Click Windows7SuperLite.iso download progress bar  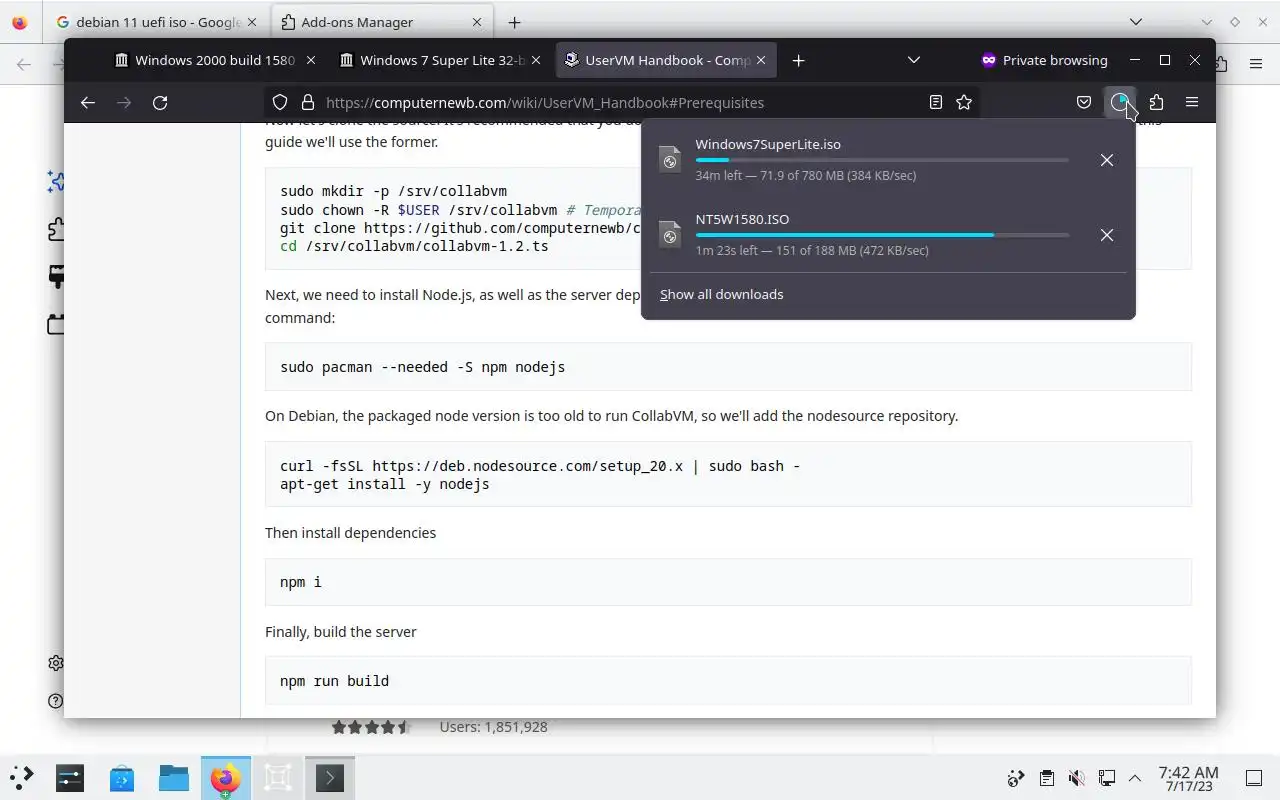tap(882, 160)
